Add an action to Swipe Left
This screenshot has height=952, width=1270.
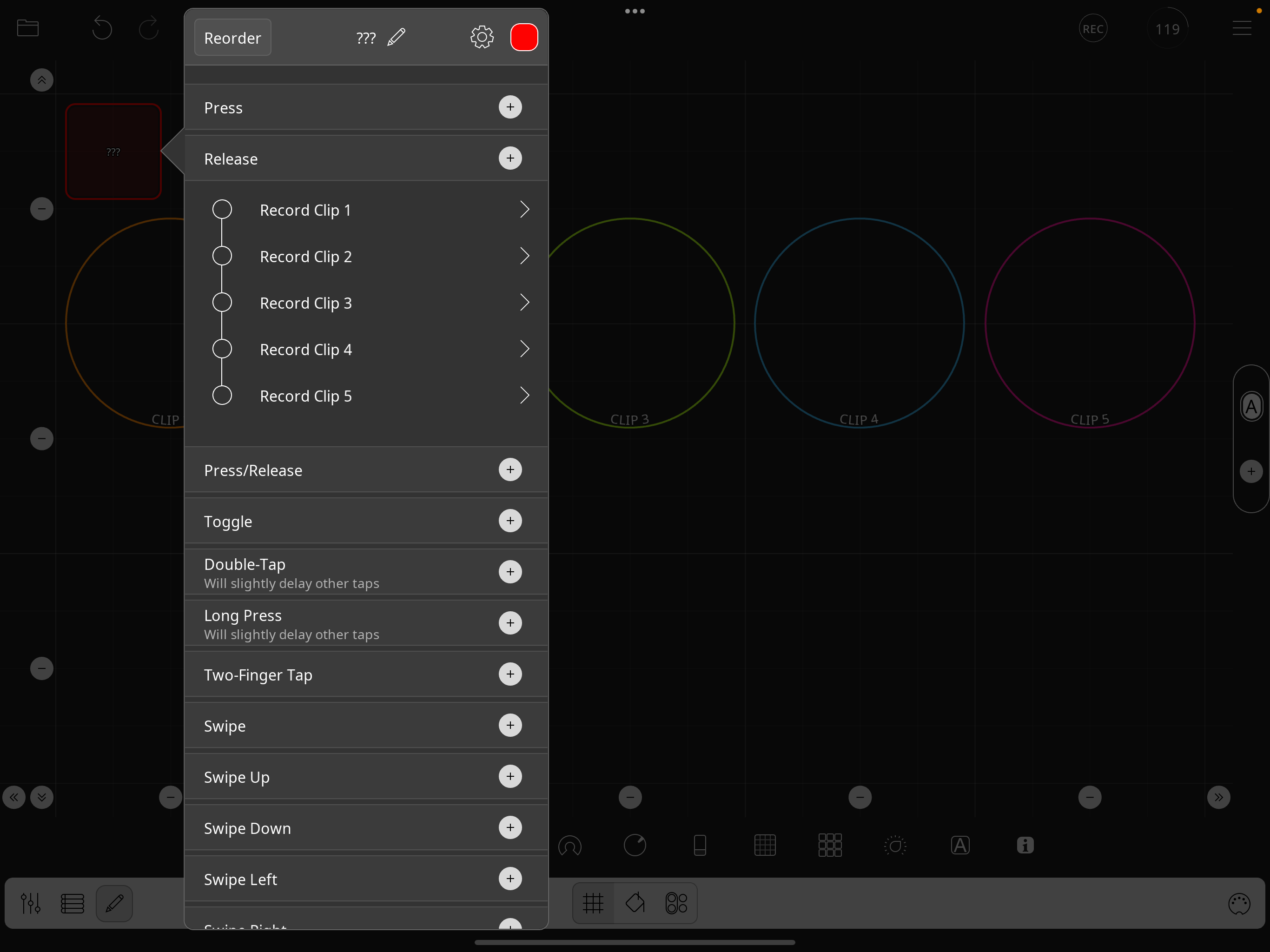coord(510,879)
